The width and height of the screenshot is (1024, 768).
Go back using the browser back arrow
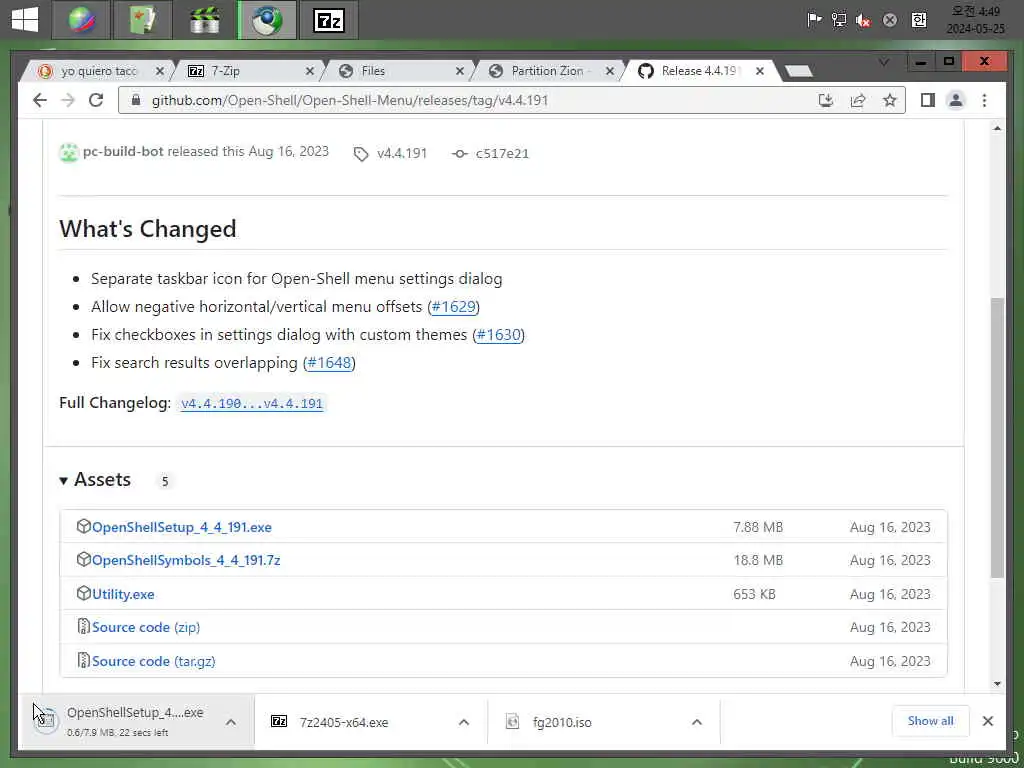(x=40, y=100)
